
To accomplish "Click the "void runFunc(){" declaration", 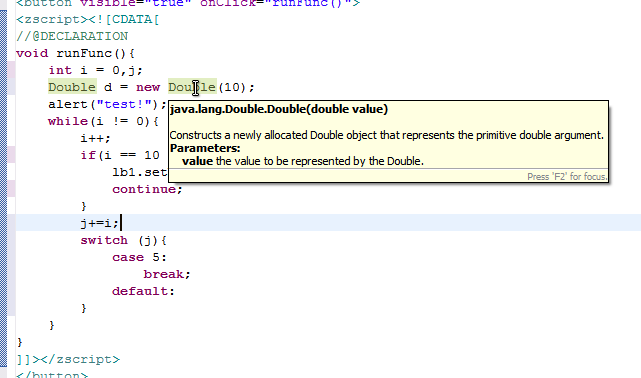I will pos(75,54).
